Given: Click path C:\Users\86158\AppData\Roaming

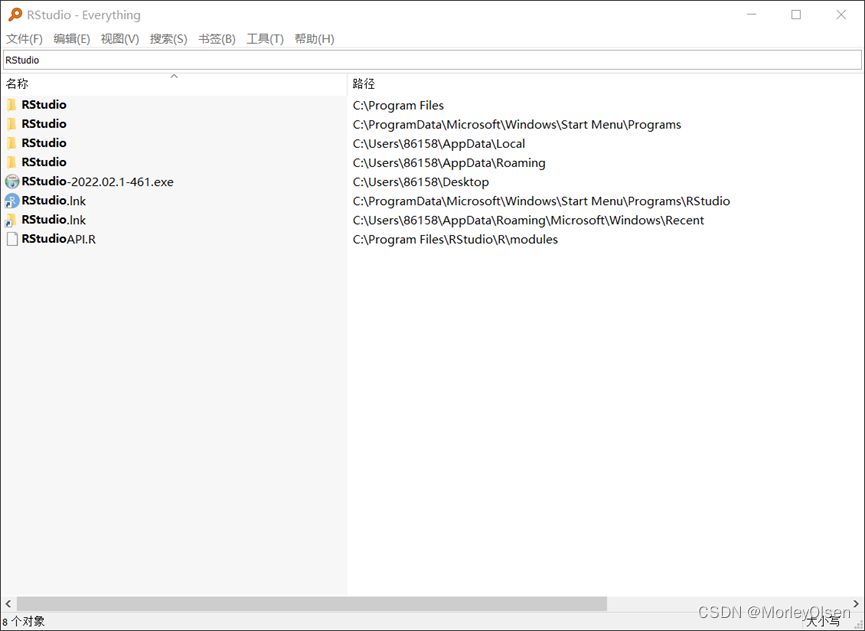Looking at the screenshot, I should point(449,163).
